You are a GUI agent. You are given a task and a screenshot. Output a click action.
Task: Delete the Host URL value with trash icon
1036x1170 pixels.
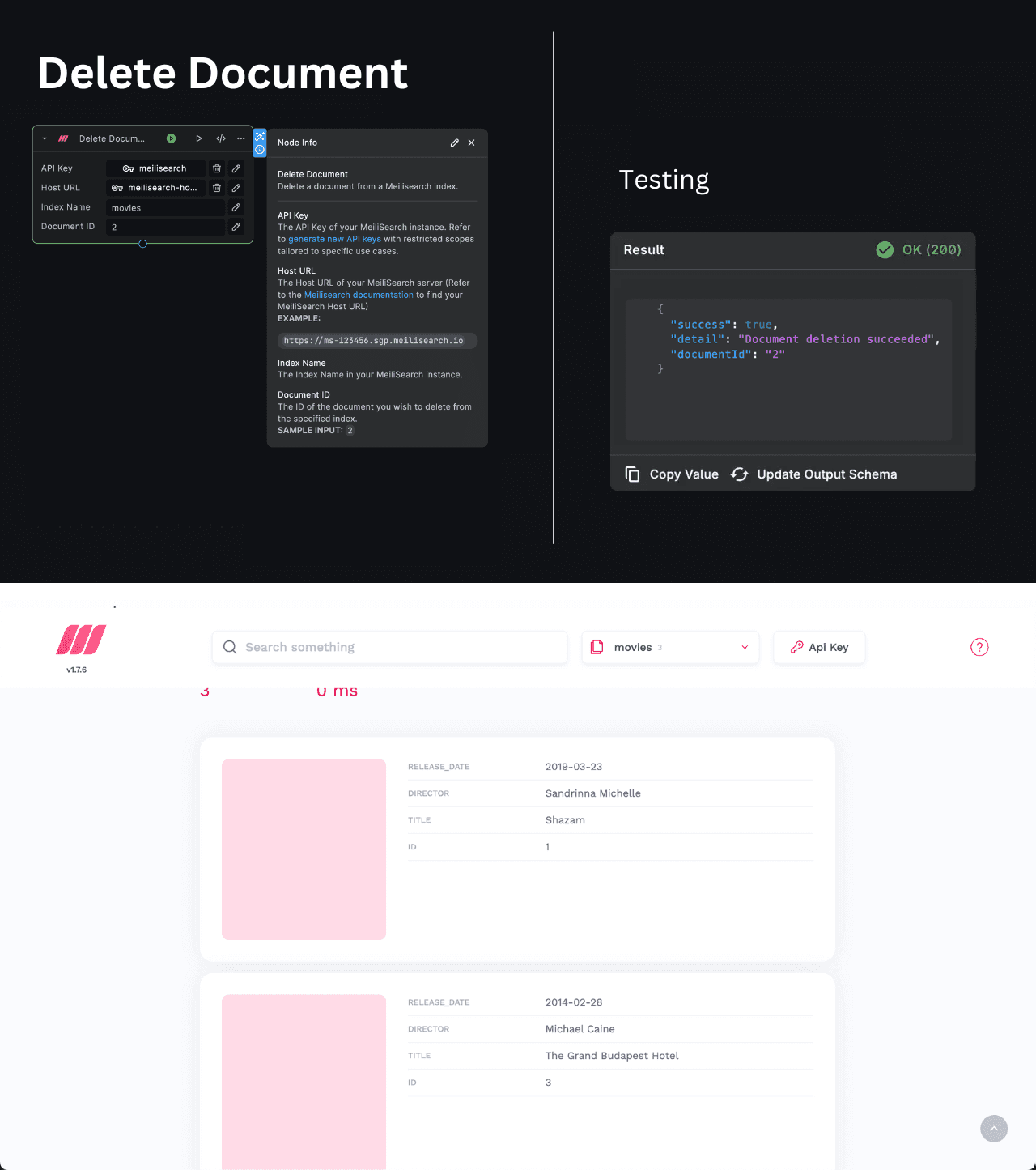click(217, 188)
